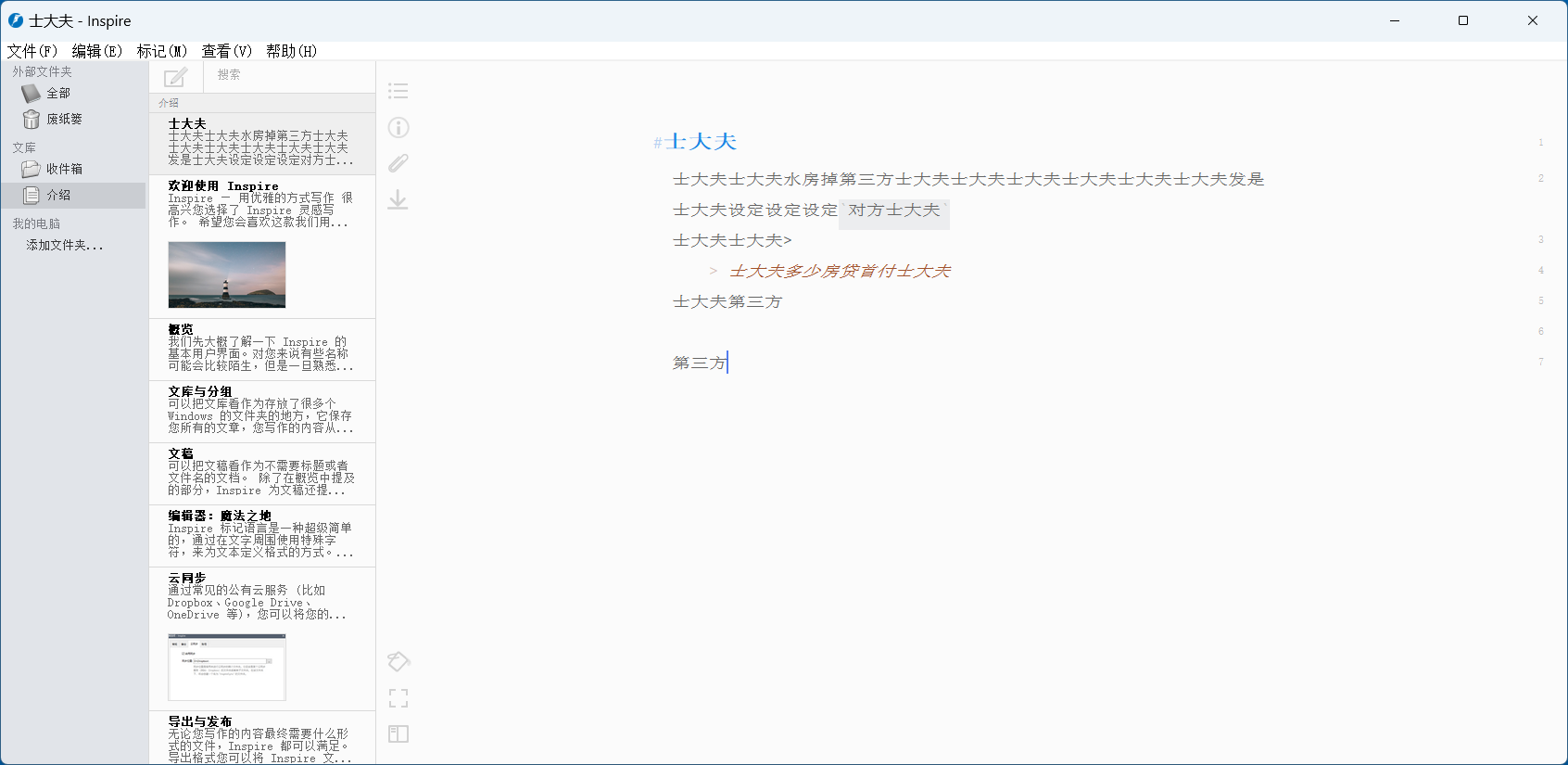The height and width of the screenshot is (765, 1568).
Task: Click 添加文件夹... link
Action: point(65,245)
